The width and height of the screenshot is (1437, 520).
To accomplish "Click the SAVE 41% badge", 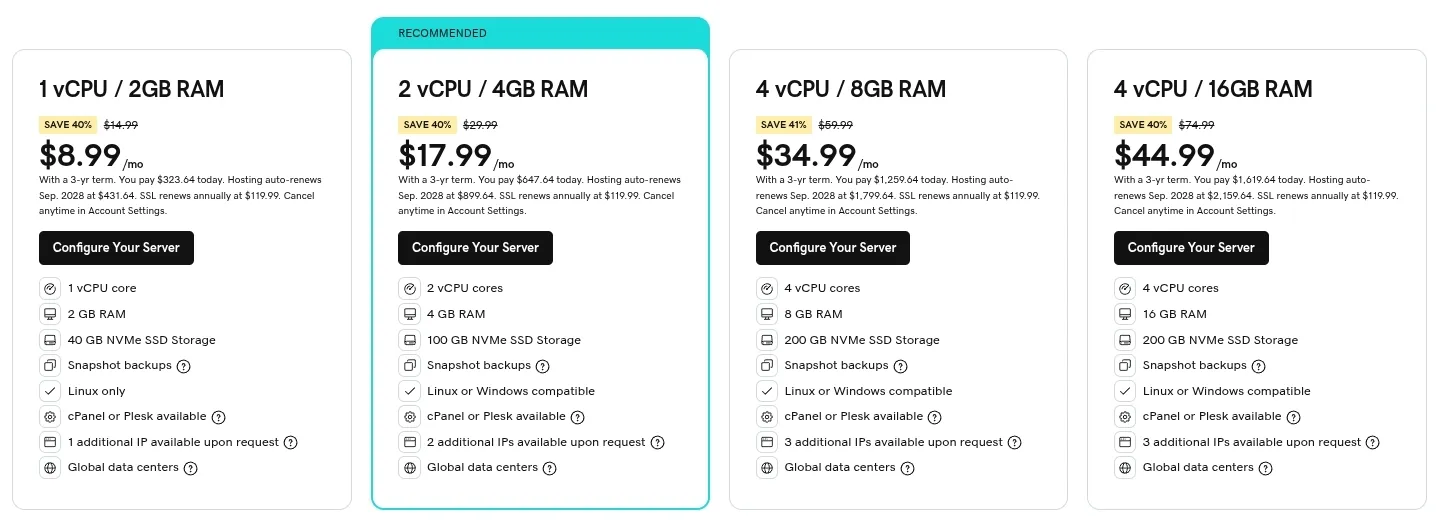I will pos(784,125).
